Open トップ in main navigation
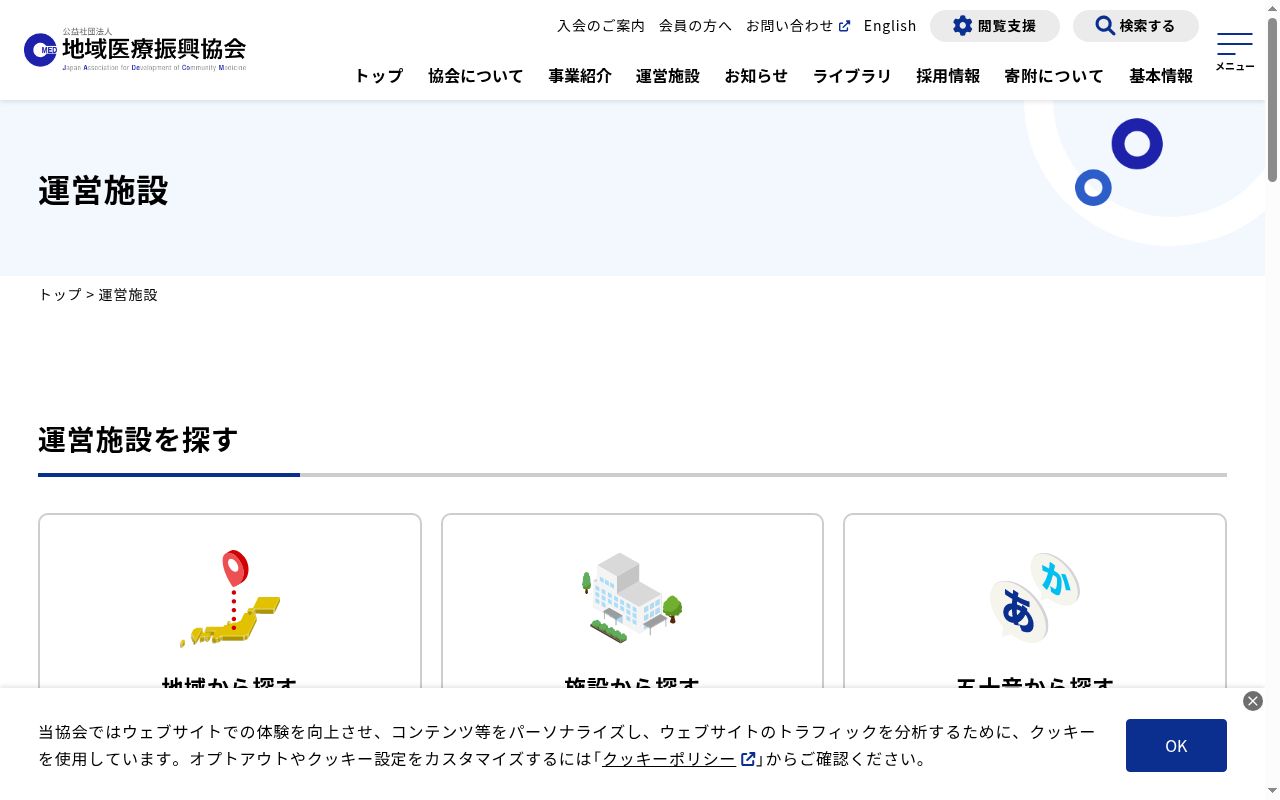 click(379, 76)
